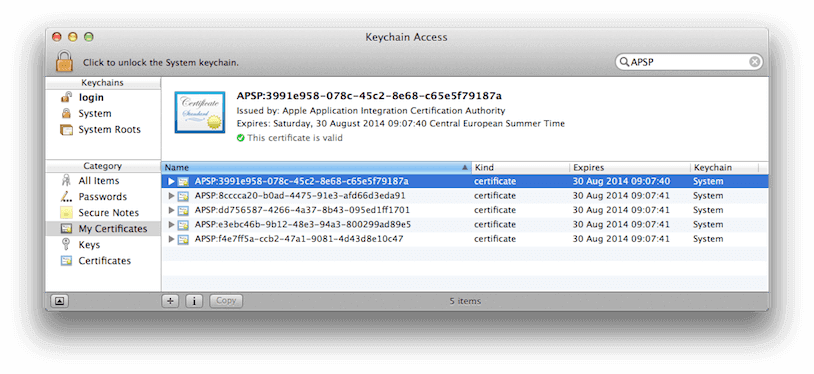The width and height of the screenshot is (814, 374).
Task: Click the Keys category key icon
Action: (66, 245)
